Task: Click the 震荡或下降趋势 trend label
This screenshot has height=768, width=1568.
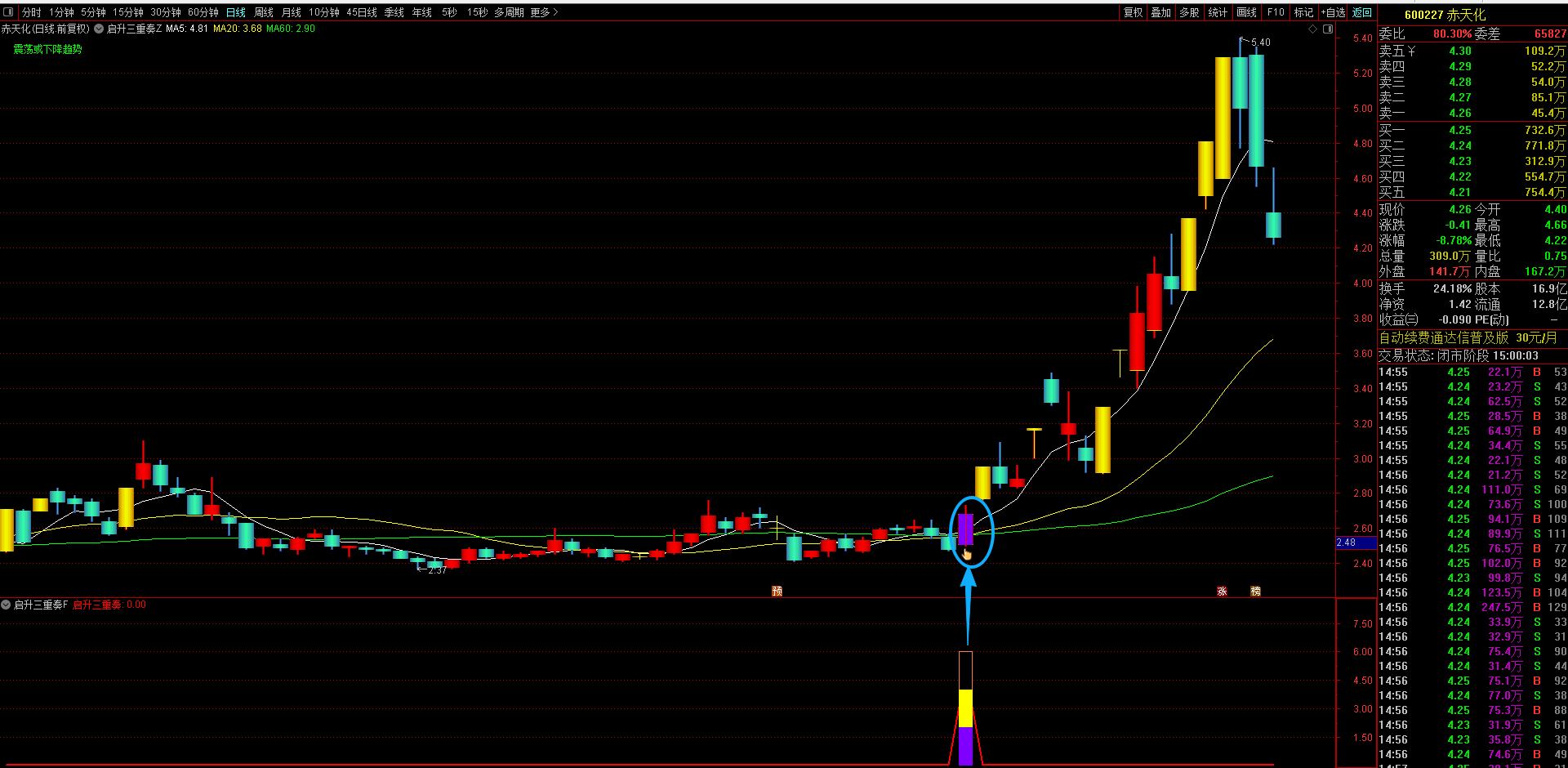Action: coord(47,49)
